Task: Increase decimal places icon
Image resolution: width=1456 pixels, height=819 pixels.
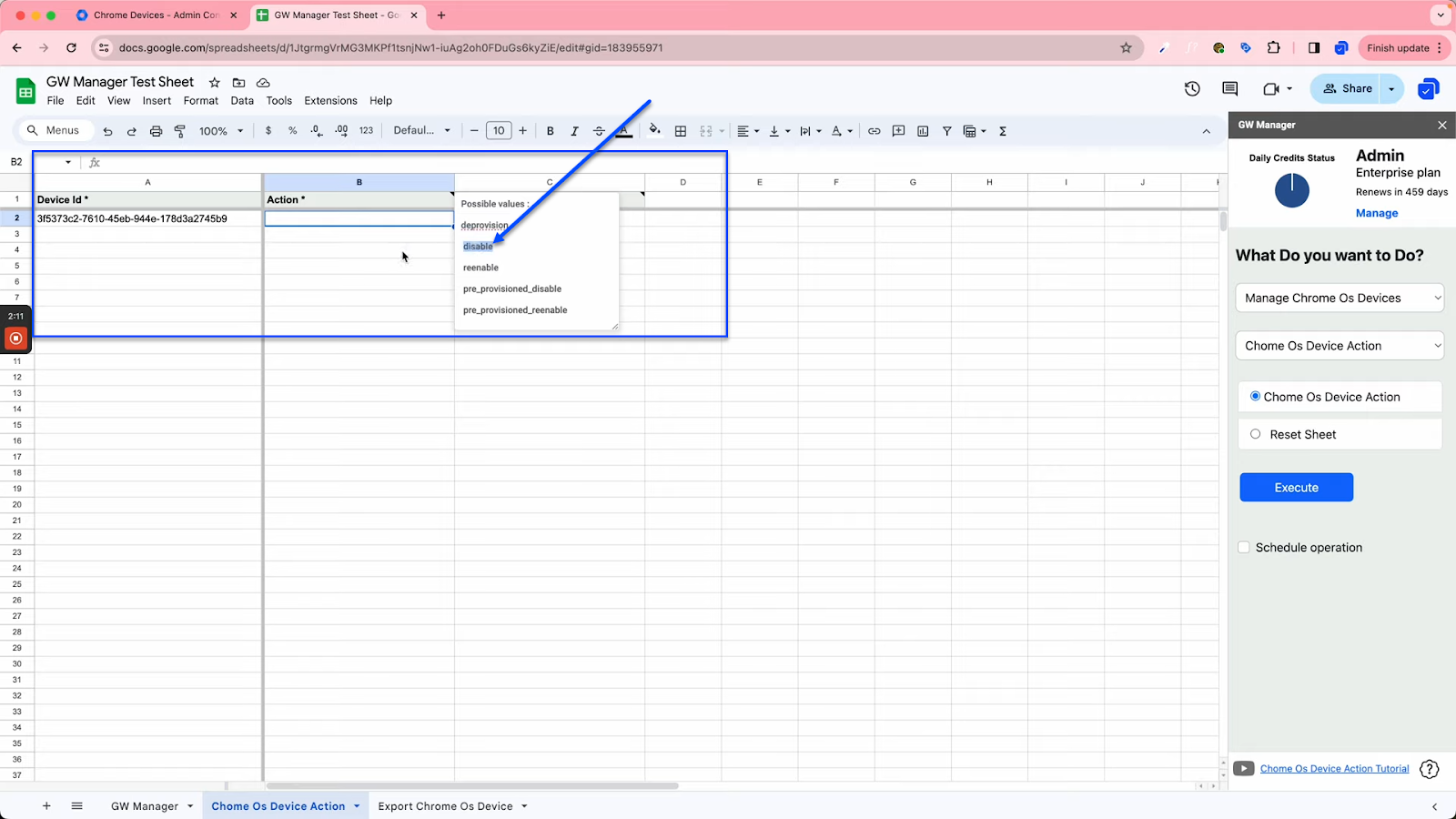Action: point(341,131)
